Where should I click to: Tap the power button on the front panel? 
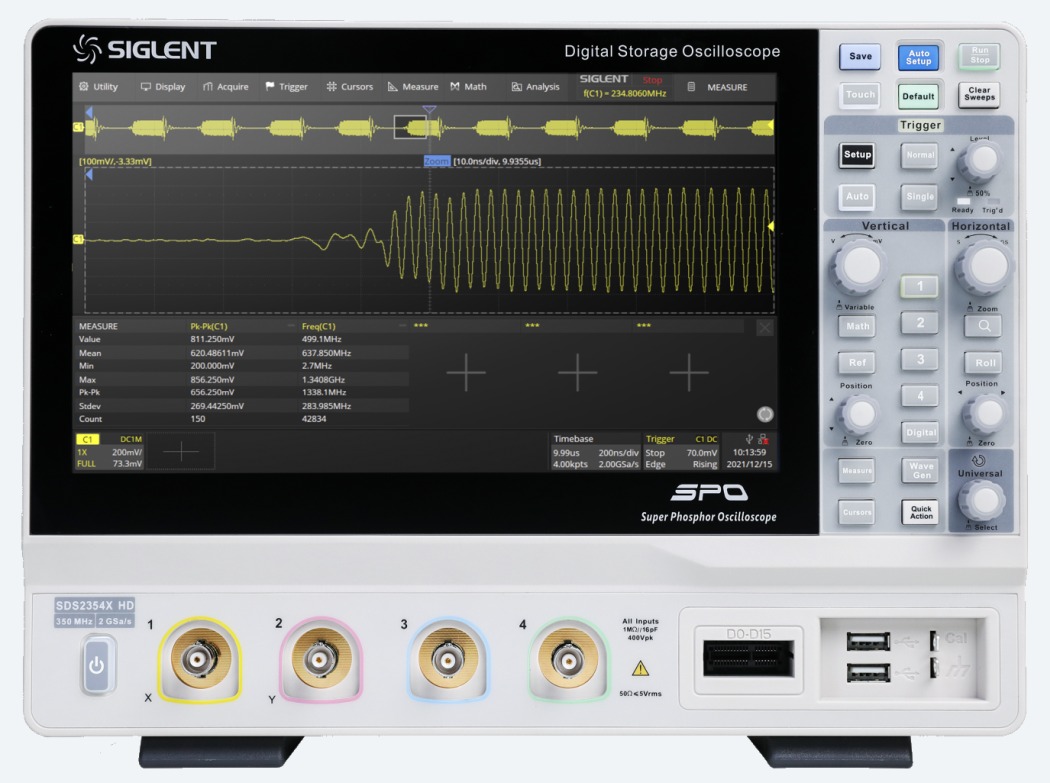pyautogui.click(x=97, y=665)
